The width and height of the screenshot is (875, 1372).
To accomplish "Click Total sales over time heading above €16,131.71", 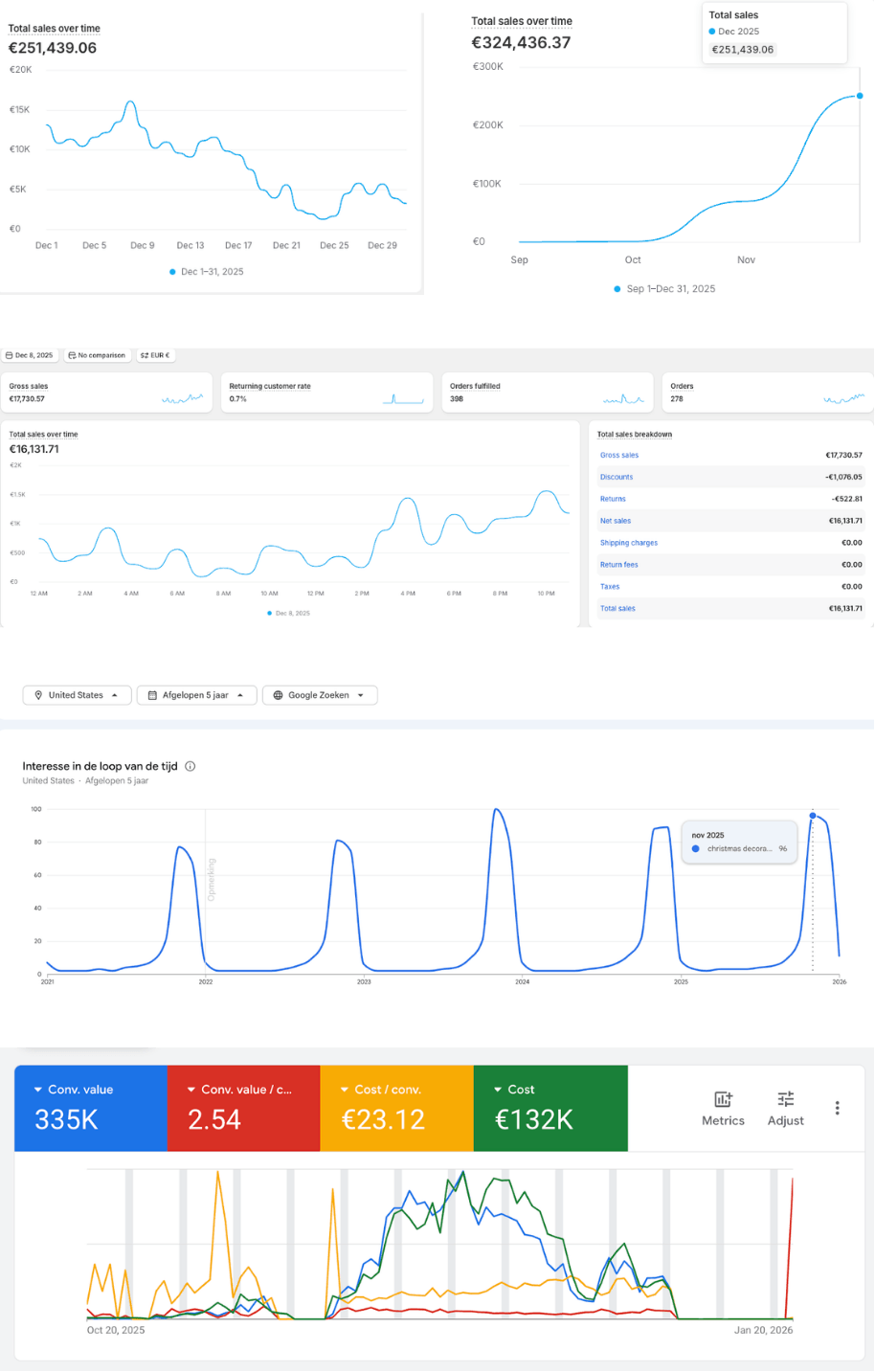I will point(44,435).
